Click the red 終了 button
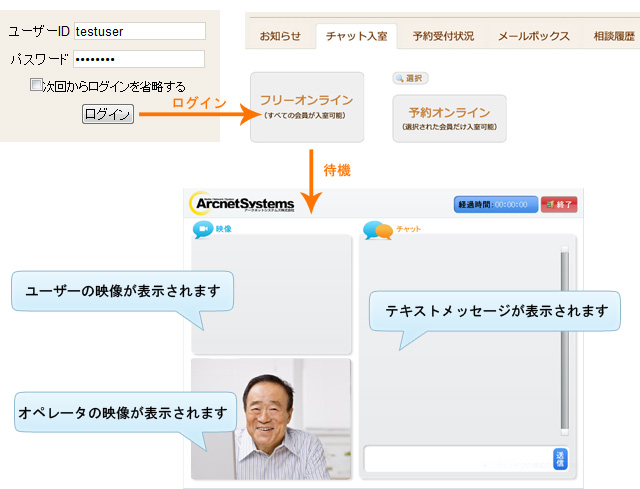Image resolution: width=640 pixels, height=489 pixels. [559, 204]
